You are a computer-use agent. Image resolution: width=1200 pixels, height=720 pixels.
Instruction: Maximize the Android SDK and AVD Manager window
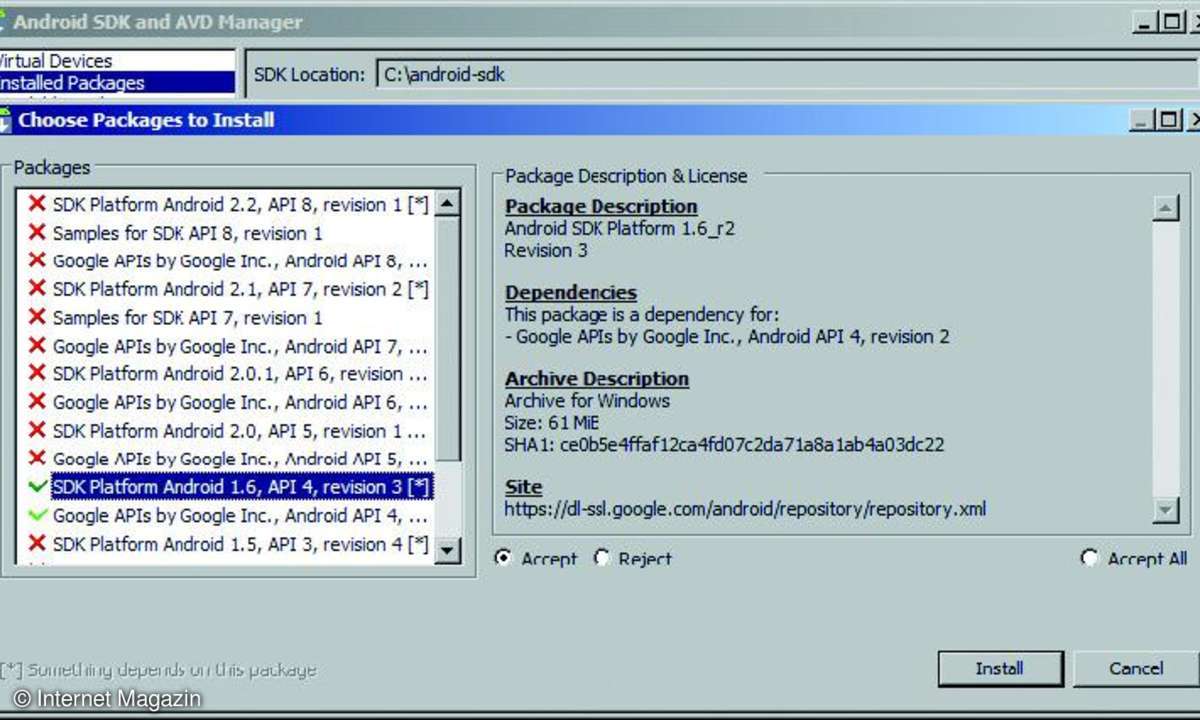point(1173,22)
